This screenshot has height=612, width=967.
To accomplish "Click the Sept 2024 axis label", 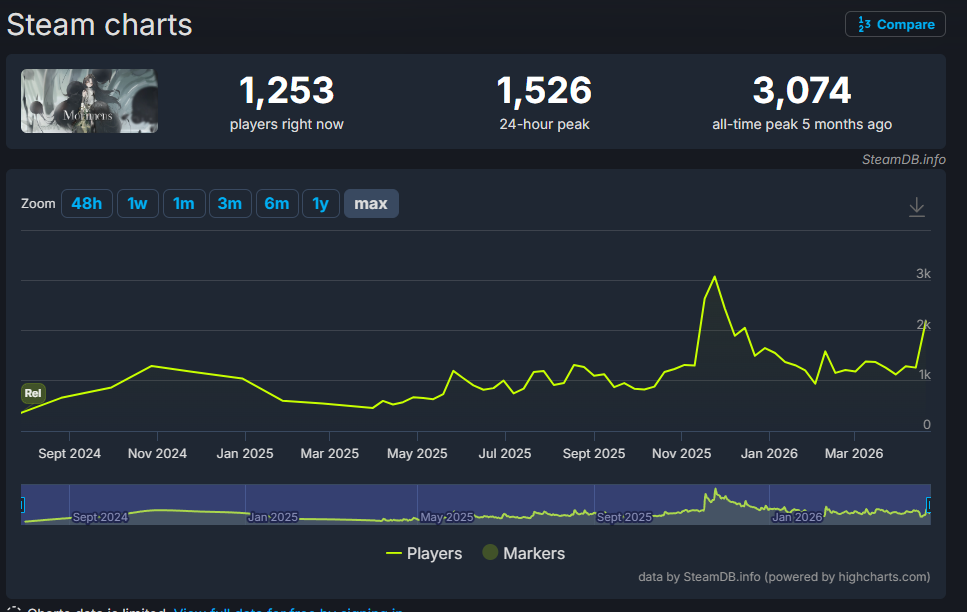I will tap(70, 453).
